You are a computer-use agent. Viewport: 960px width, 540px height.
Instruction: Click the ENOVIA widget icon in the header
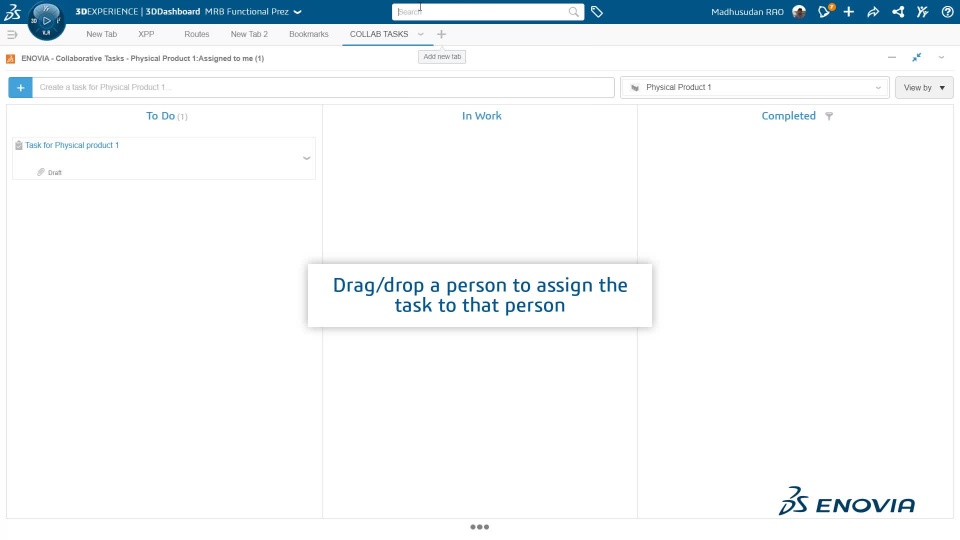pos(10,59)
